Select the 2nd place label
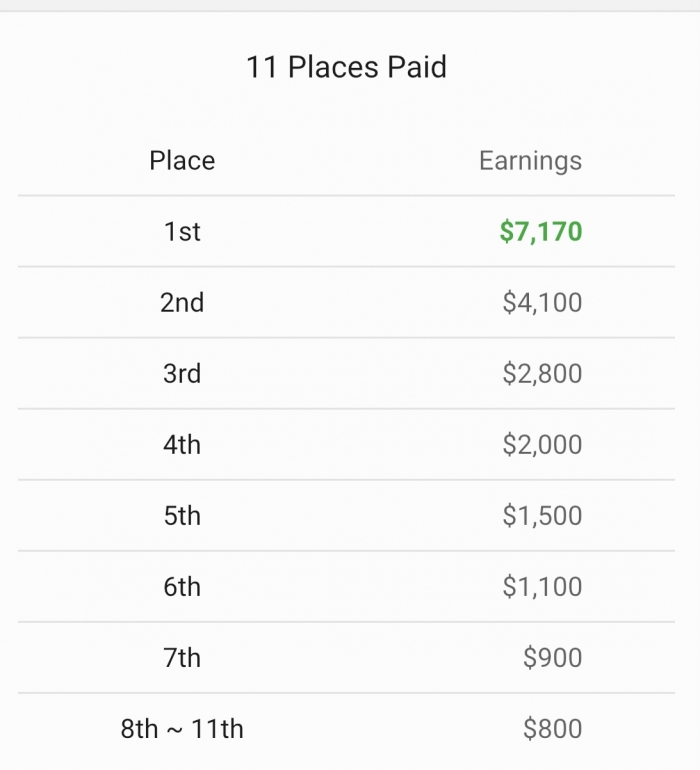Image resolution: width=700 pixels, height=770 pixels. click(182, 303)
